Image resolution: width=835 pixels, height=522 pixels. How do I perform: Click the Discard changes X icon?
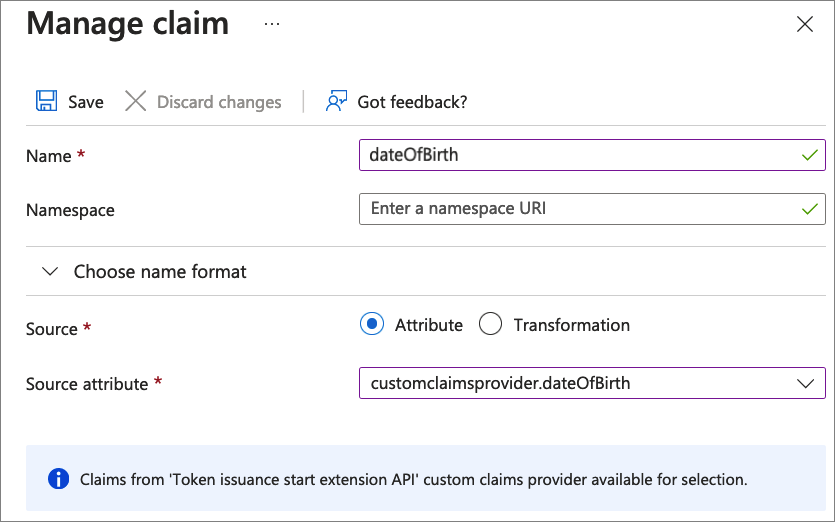point(136,101)
